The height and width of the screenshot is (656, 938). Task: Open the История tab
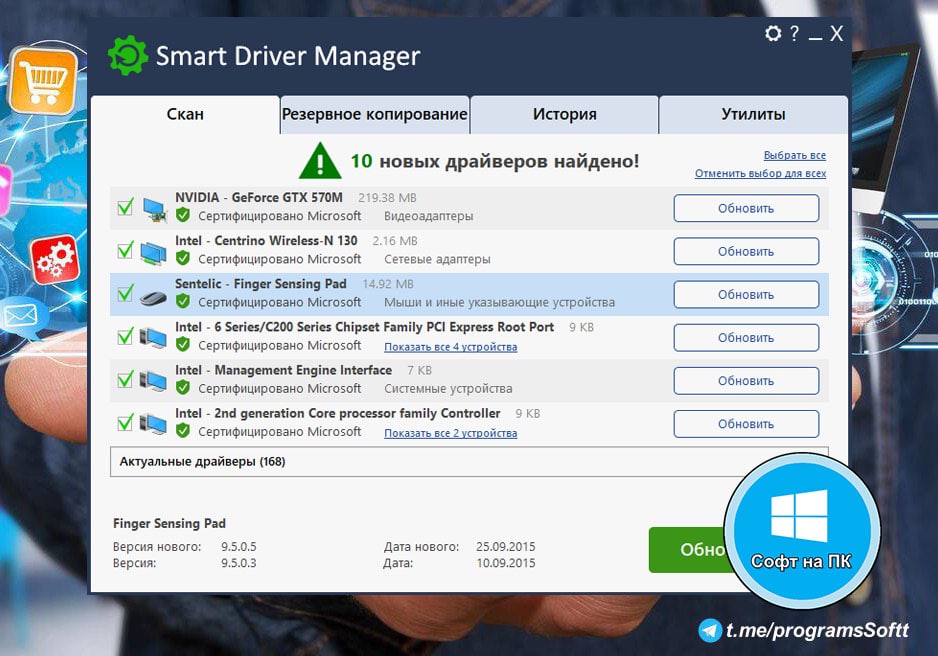point(564,114)
